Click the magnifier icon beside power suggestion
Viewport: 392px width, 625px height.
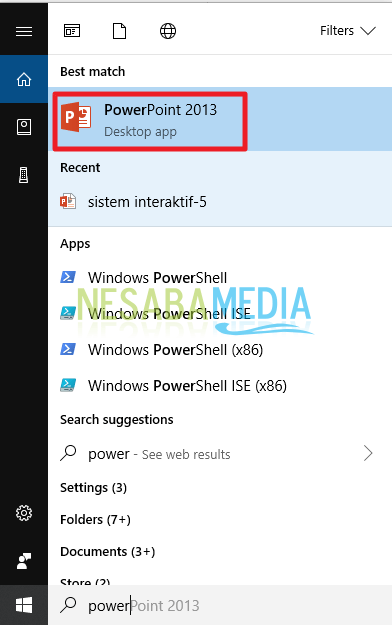point(68,453)
